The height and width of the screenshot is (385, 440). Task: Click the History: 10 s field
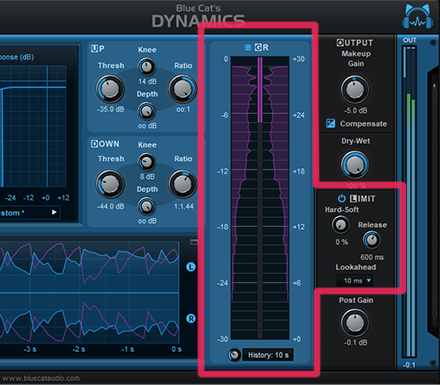[268, 355]
